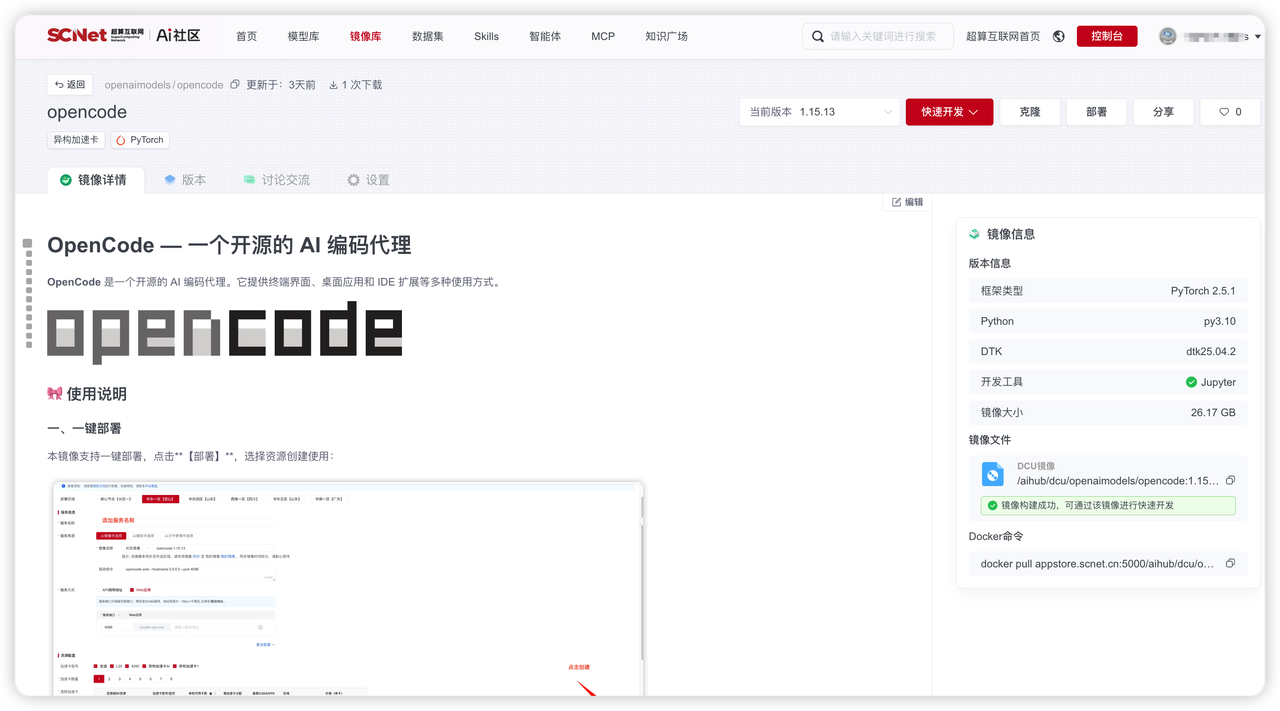Expand the account menu arrow
The height and width of the screenshot is (711, 1280).
pyautogui.click(x=1258, y=36)
